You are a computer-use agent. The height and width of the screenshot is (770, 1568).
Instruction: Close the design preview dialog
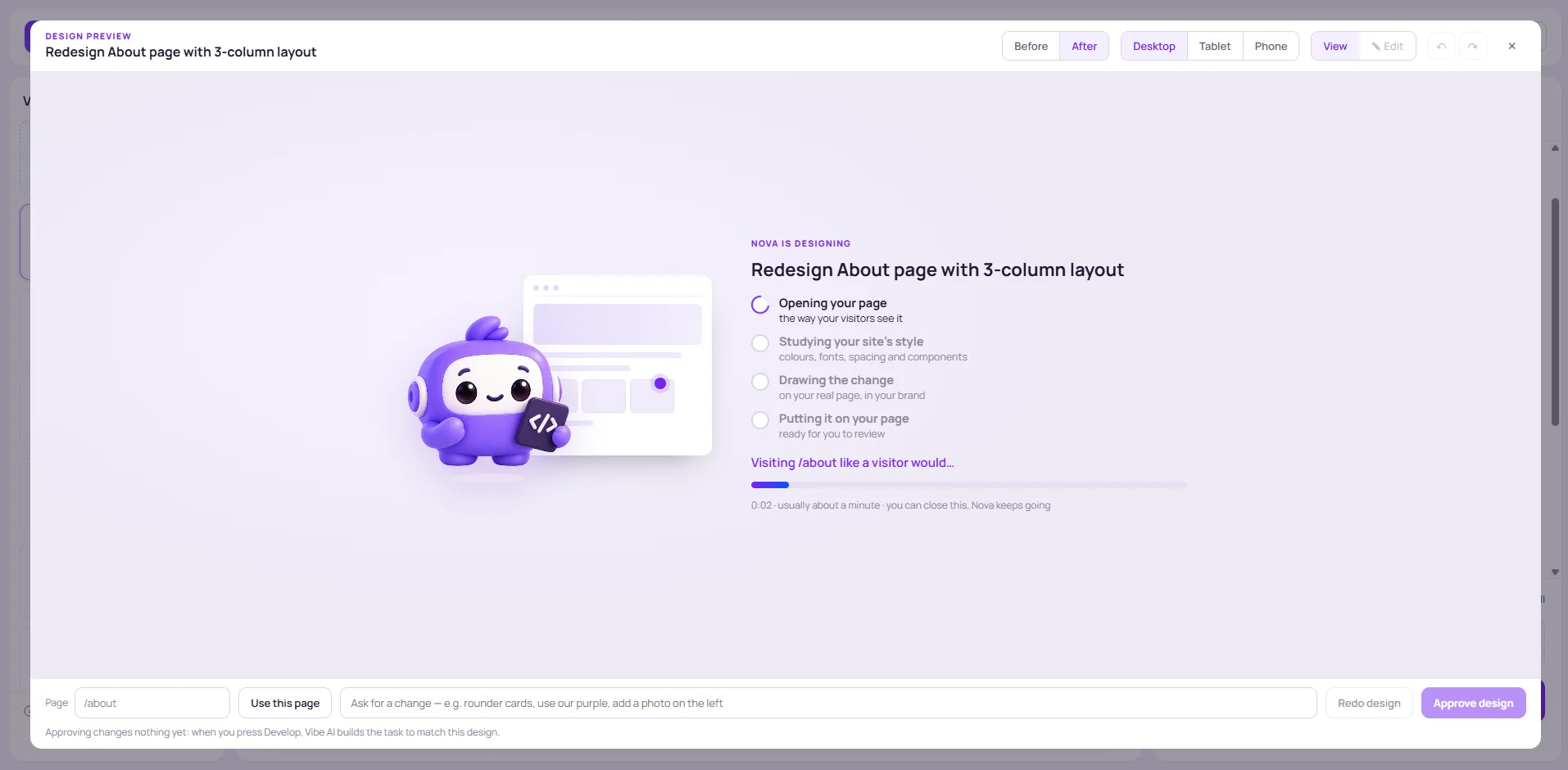1511,46
